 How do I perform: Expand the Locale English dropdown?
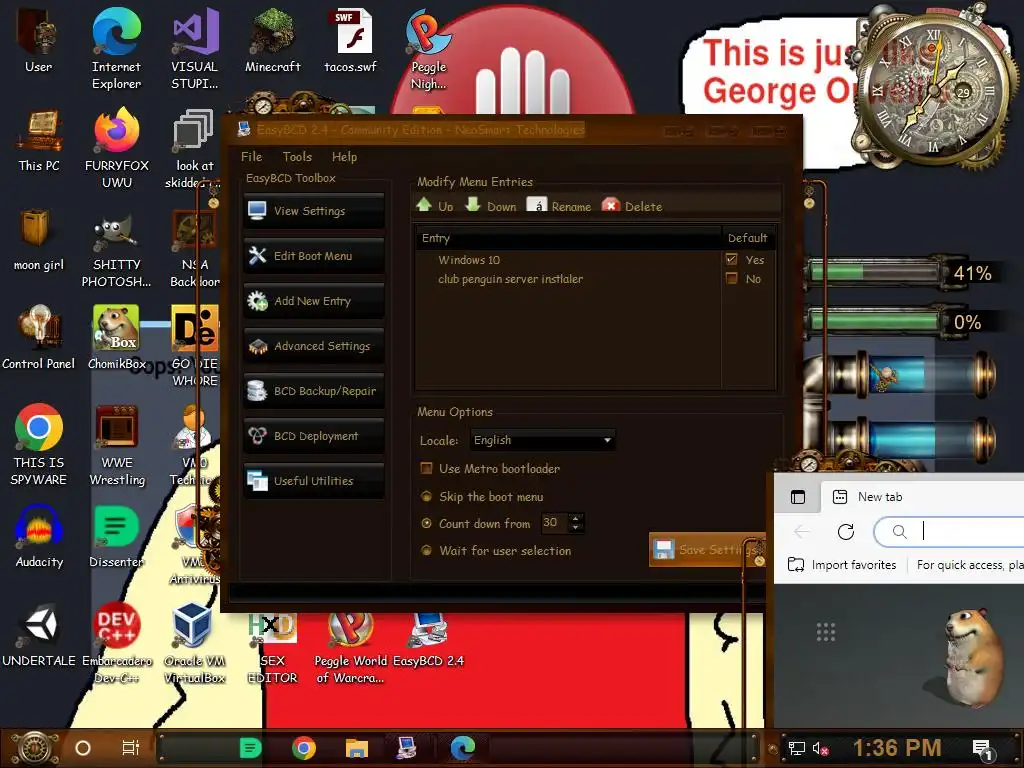[x=543, y=440]
